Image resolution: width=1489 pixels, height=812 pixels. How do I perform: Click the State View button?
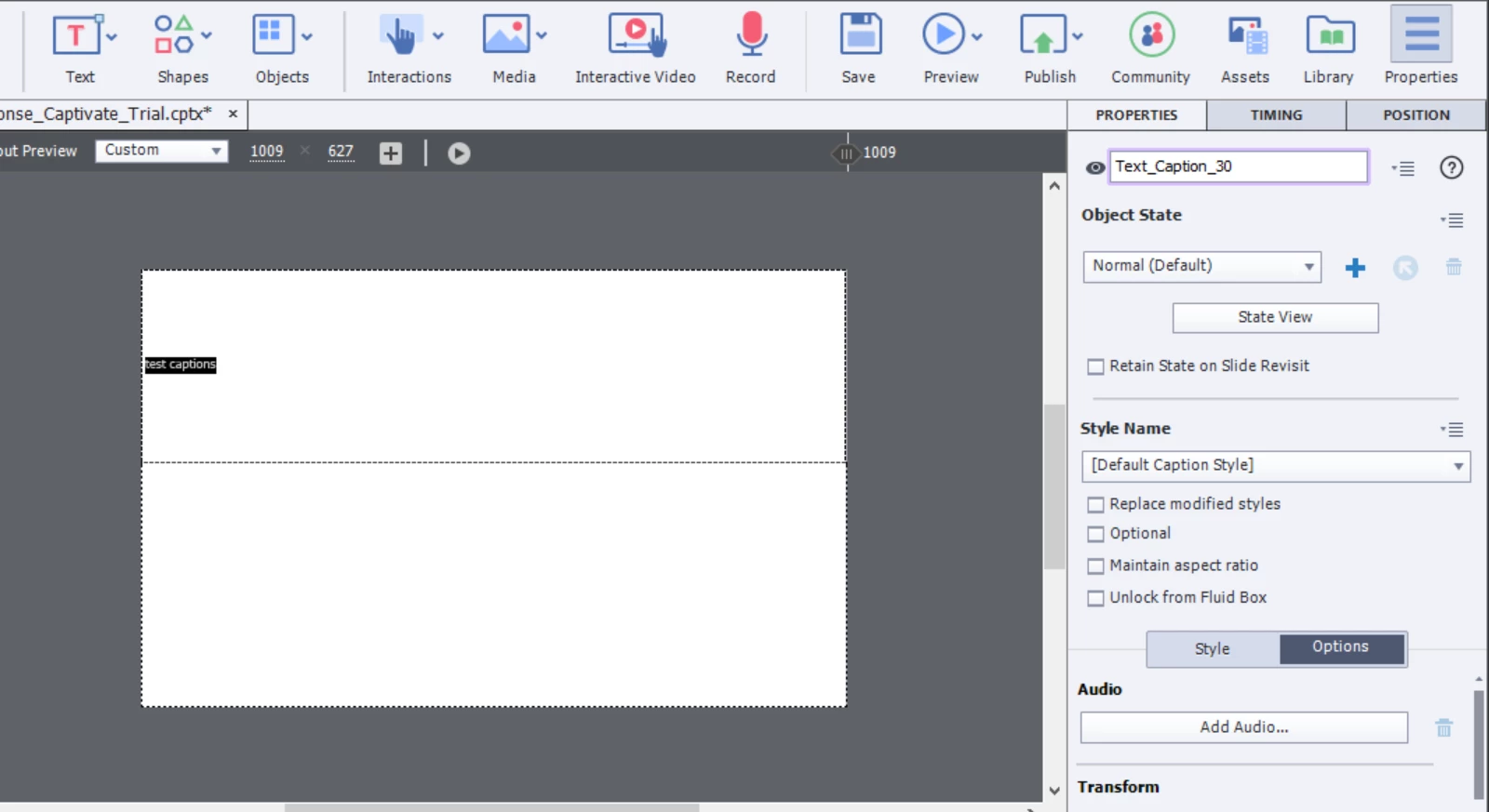pyautogui.click(x=1275, y=317)
